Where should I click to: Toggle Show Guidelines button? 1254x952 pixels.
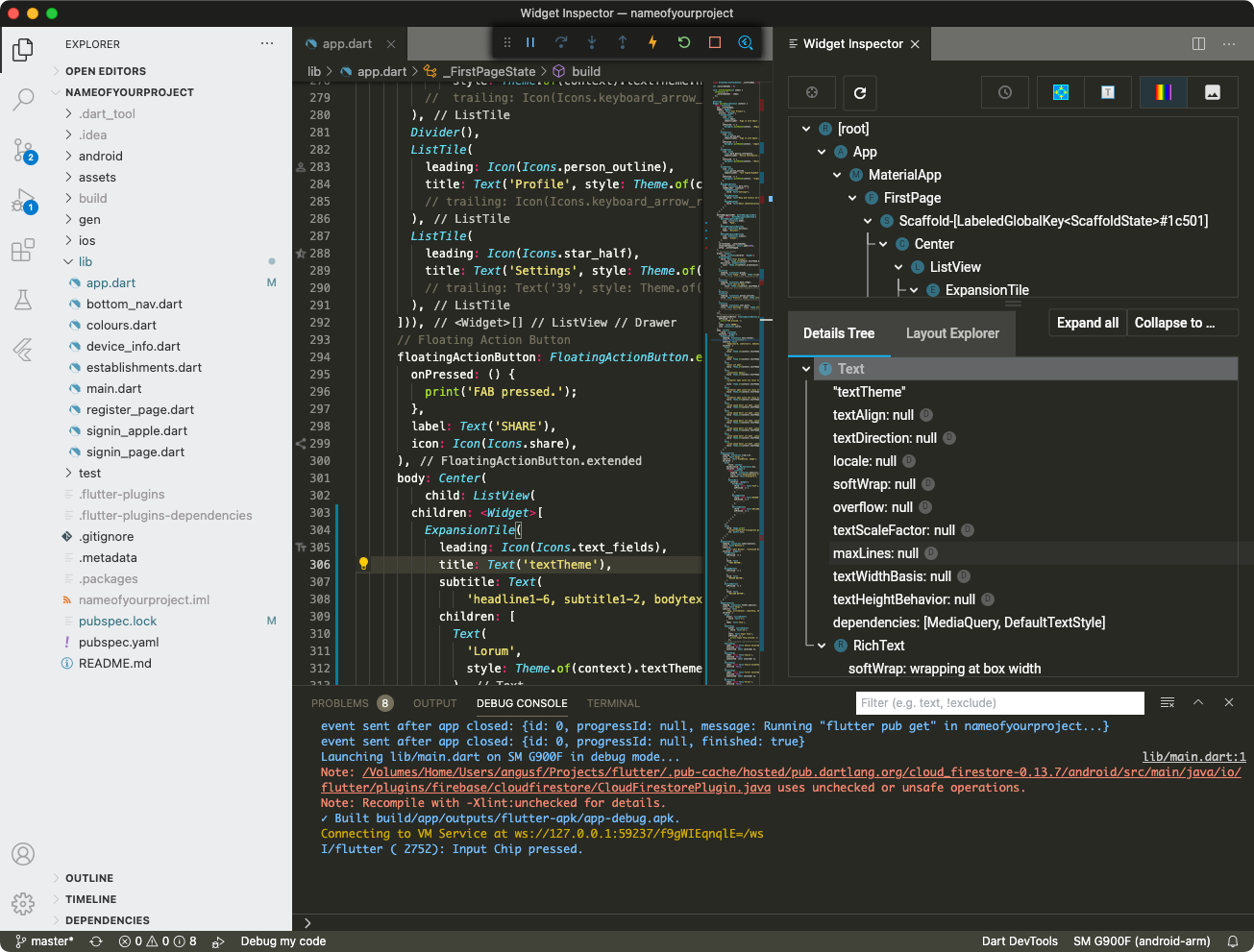[x=1061, y=92]
